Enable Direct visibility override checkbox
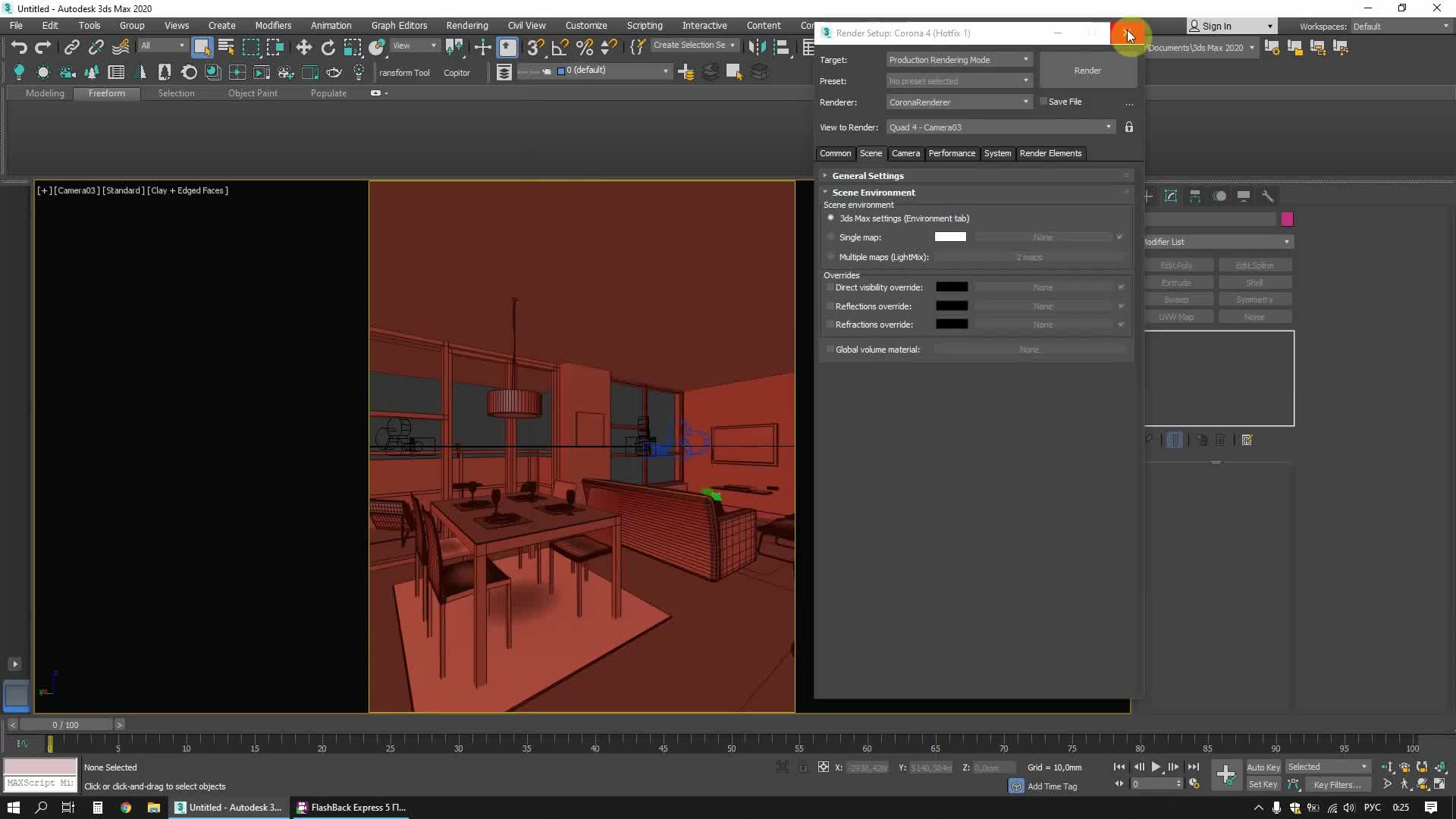This screenshot has height=819, width=1456. click(x=830, y=287)
